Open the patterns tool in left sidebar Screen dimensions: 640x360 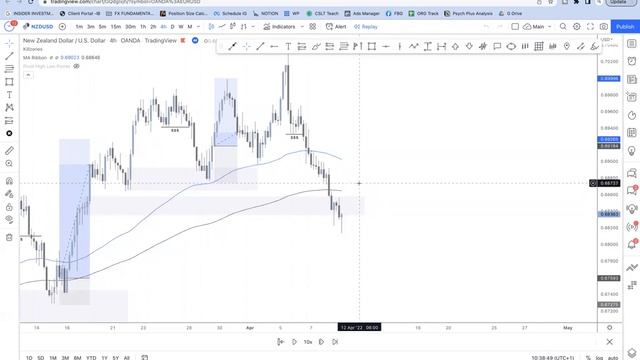coord(9,107)
